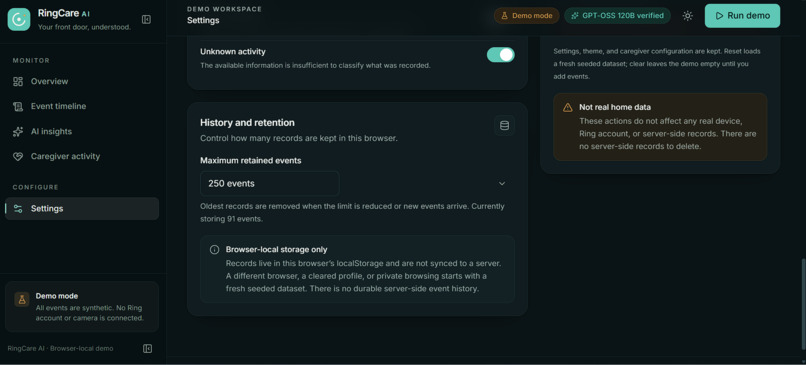The width and height of the screenshot is (806, 365).
Task: Click the footer sidebar panel toggle icon
Action: coord(148,349)
